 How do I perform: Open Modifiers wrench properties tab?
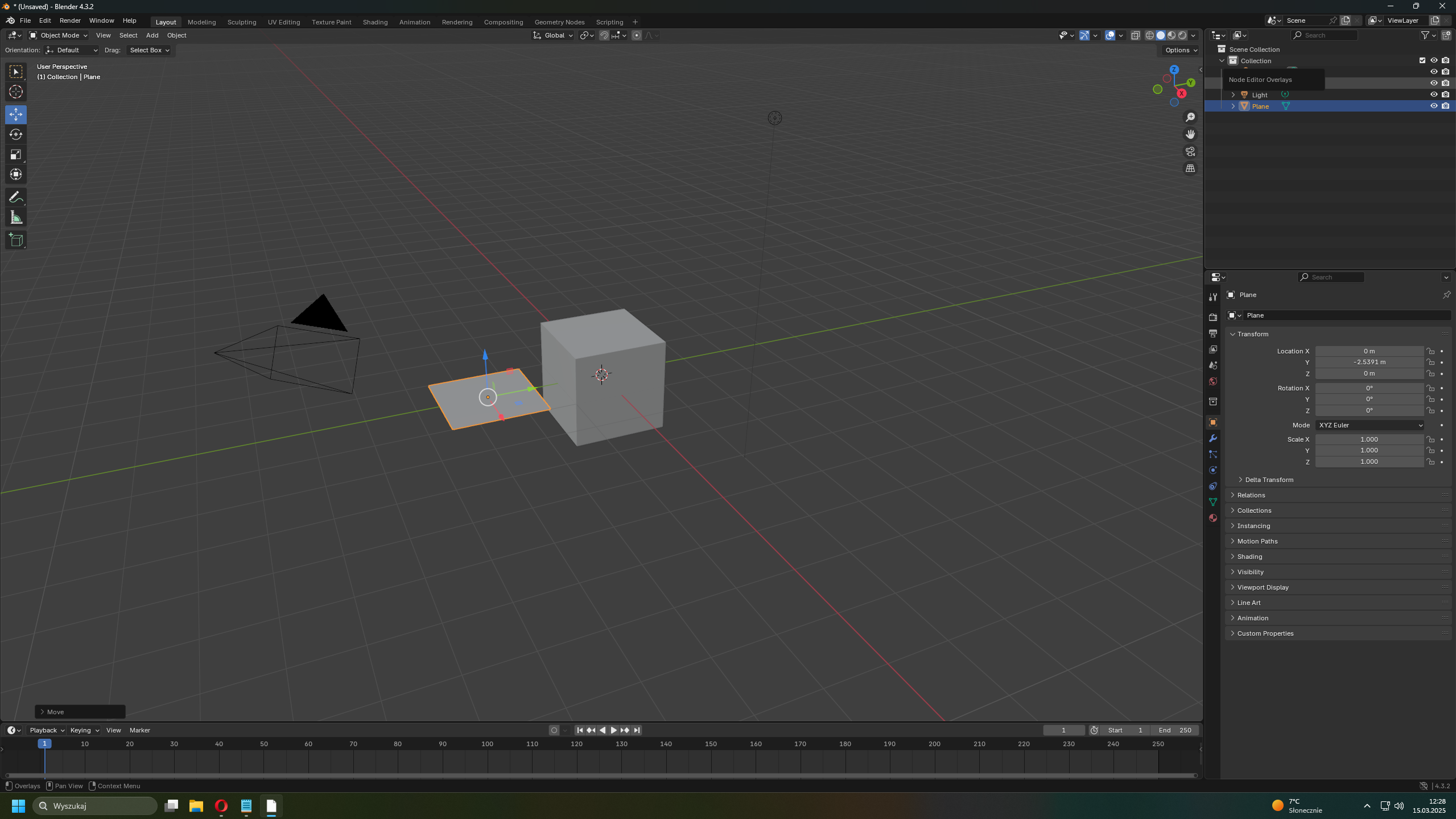point(1212,438)
